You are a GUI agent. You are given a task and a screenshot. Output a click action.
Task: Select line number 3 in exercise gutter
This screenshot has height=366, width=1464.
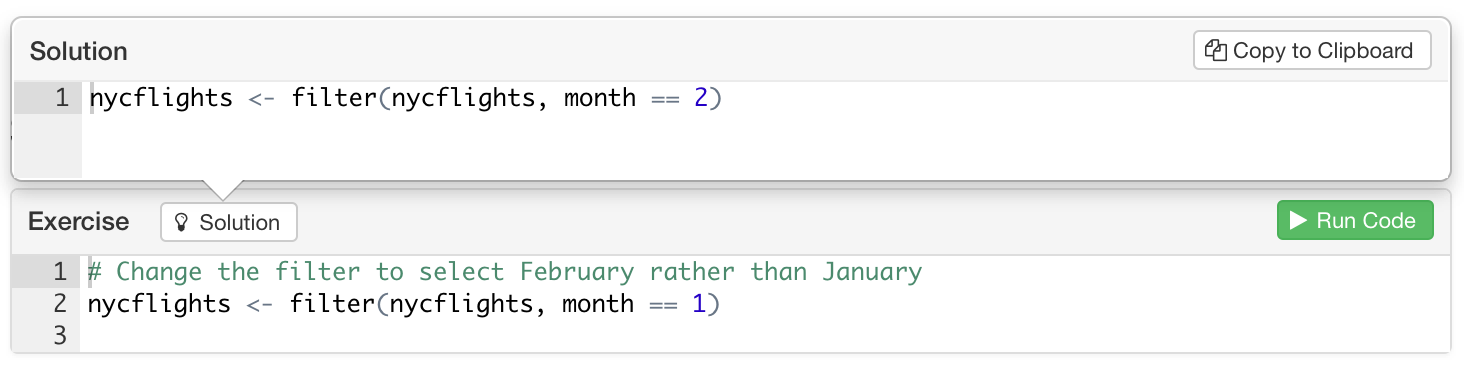point(60,335)
